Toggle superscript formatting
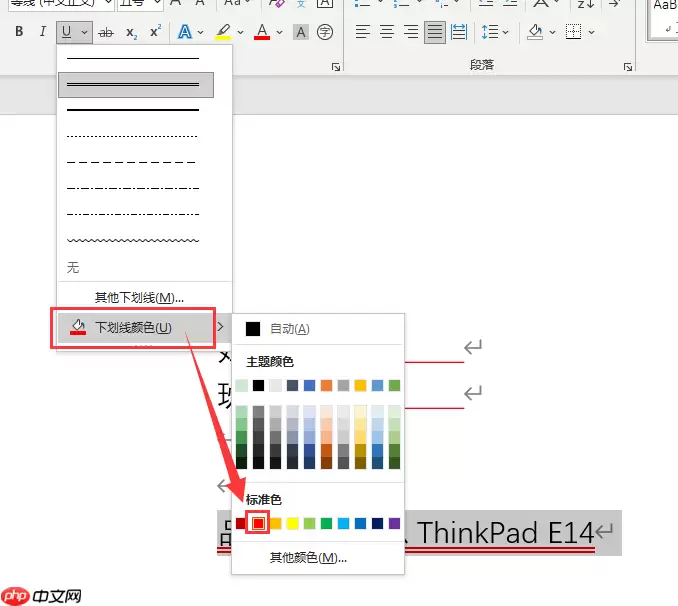 (x=155, y=32)
